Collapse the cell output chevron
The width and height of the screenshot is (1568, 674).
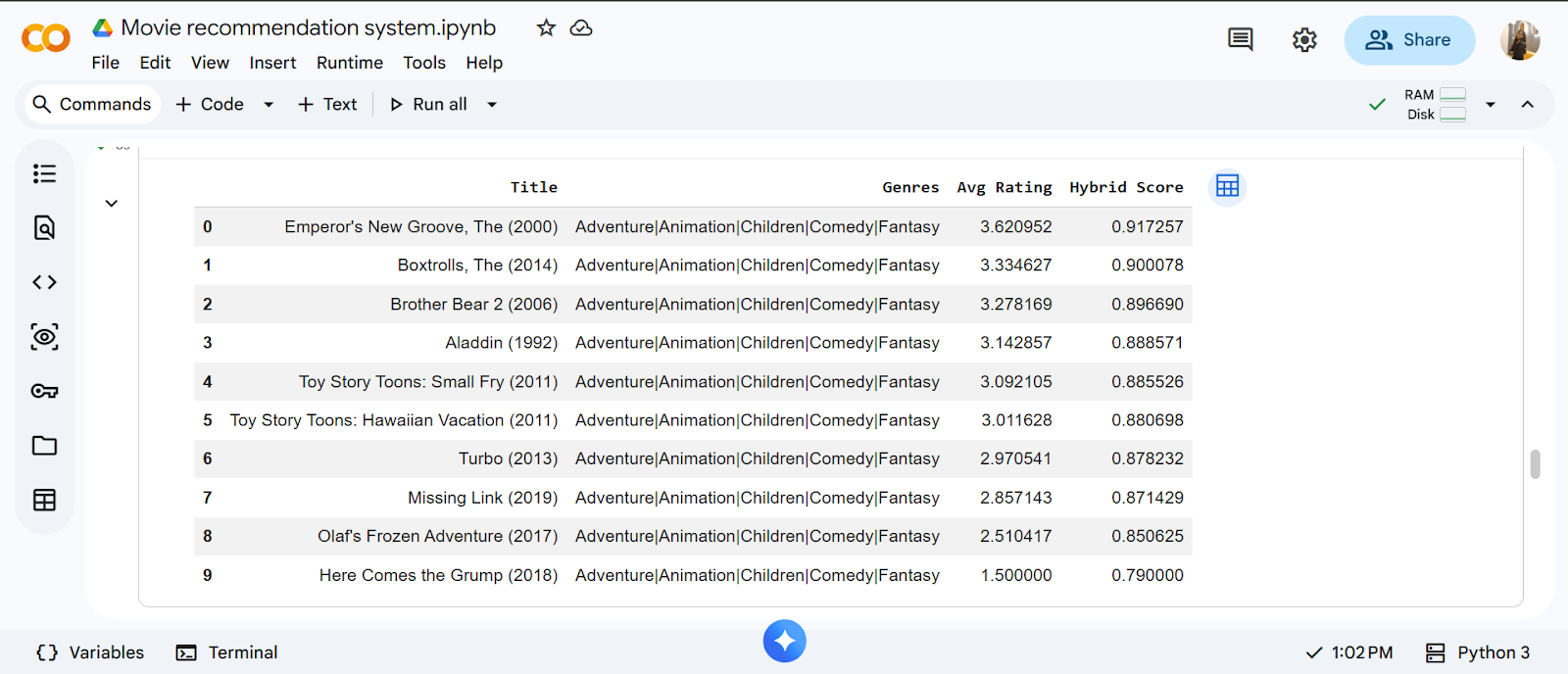coord(112,204)
